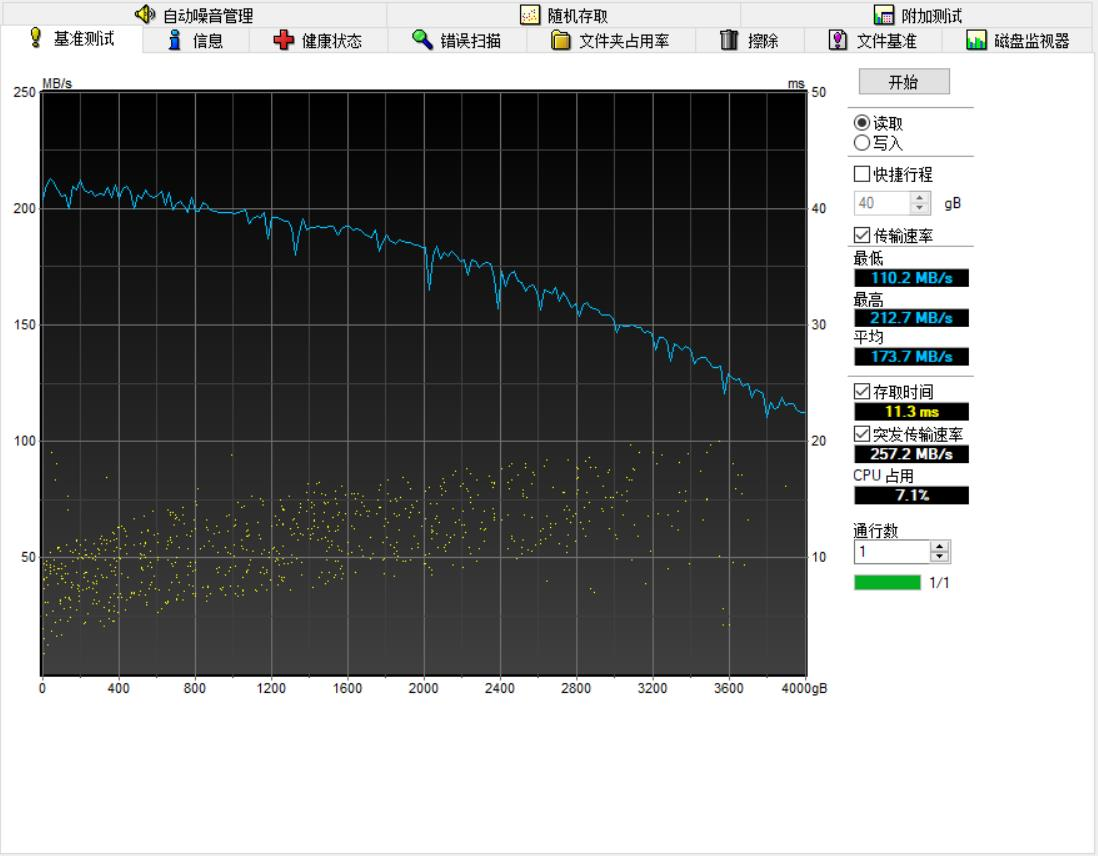The width and height of the screenshot is (1098, 856).
Task: Select the Read (读取) radio button
Action: [x=862, y=124]
